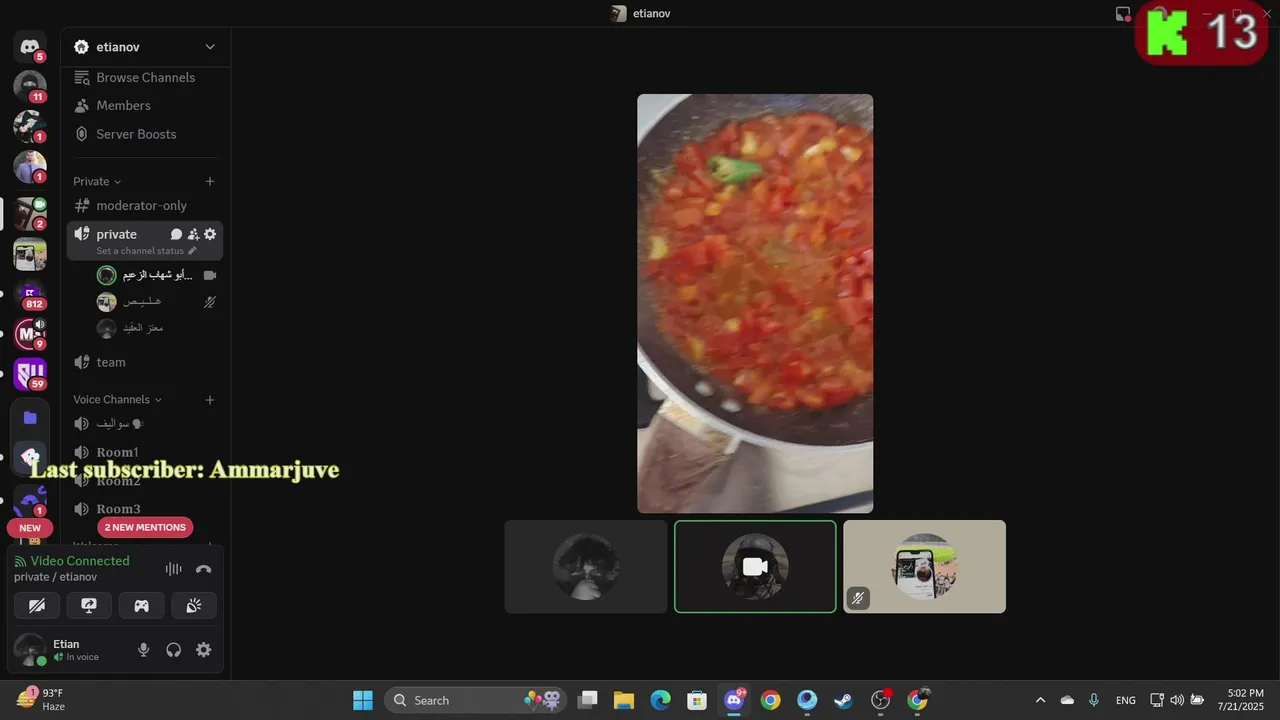Select left dark avatar participant tile
Image resolution: width=1280 pixels, height=720 pixels.
pos(586,566)
